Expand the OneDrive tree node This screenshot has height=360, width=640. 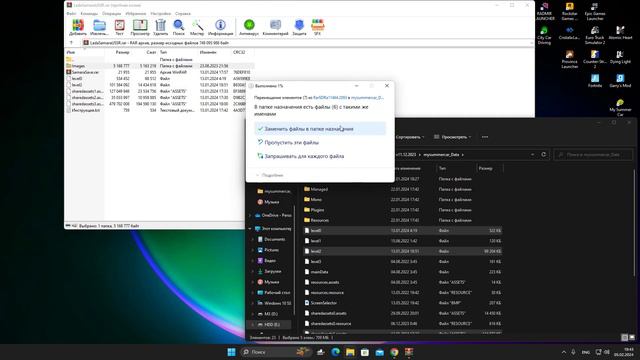[250, 215]
